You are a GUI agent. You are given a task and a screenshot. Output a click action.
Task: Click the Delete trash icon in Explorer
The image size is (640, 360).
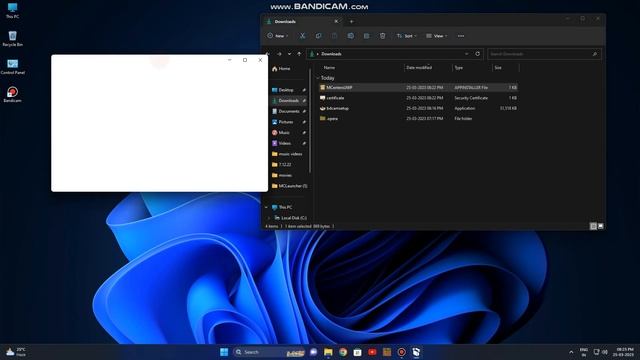tap(382, 36)
